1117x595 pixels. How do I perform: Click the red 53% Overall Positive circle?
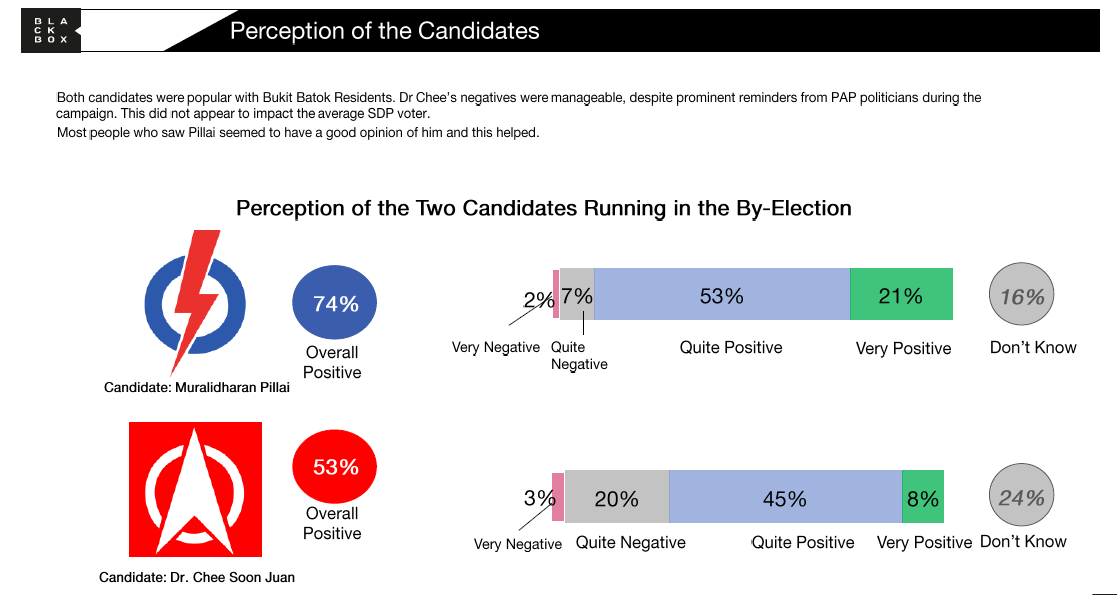coord(336,467)
